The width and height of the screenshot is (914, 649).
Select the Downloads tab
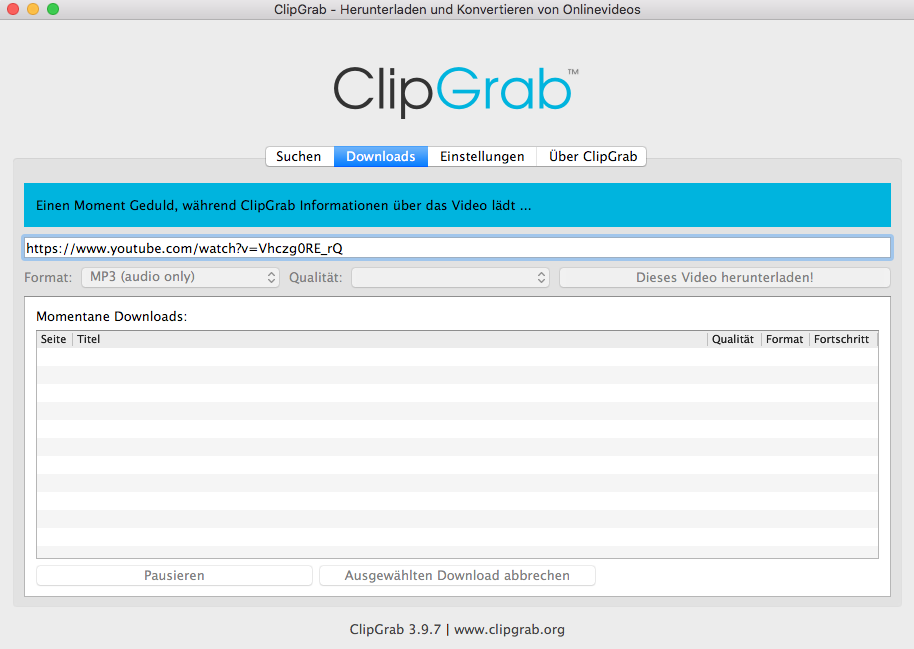[x=381, y=156]
